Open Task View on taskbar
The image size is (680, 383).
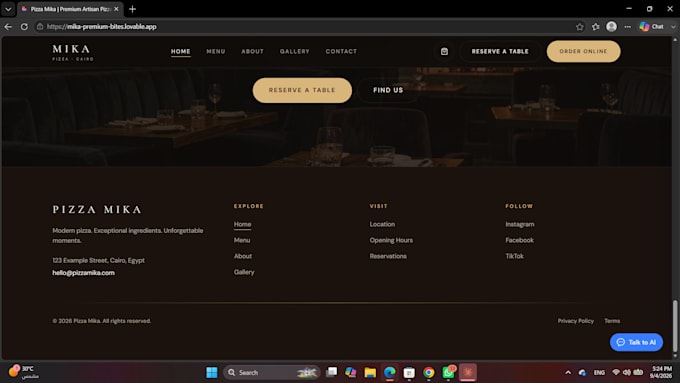click(332, 372)
